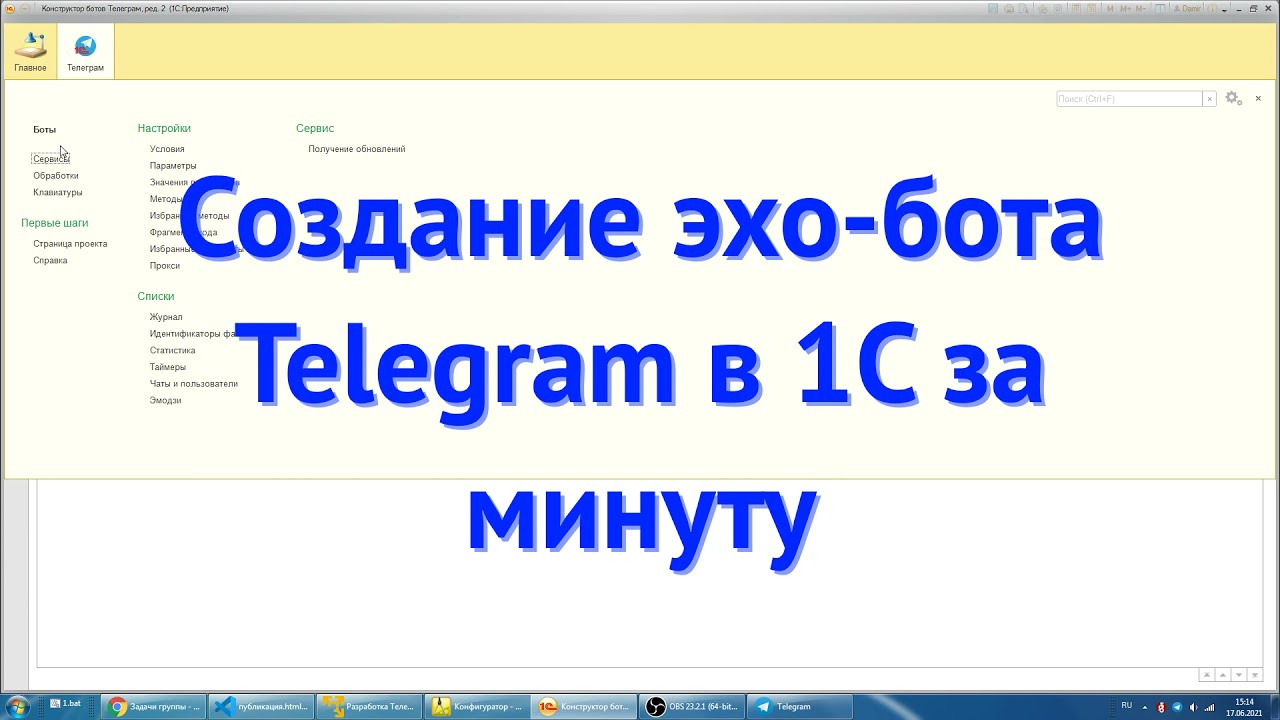This screenshot has width=1280, height=720.
Task: Open Чаты и пользователи list
Action: coord(194,384)
